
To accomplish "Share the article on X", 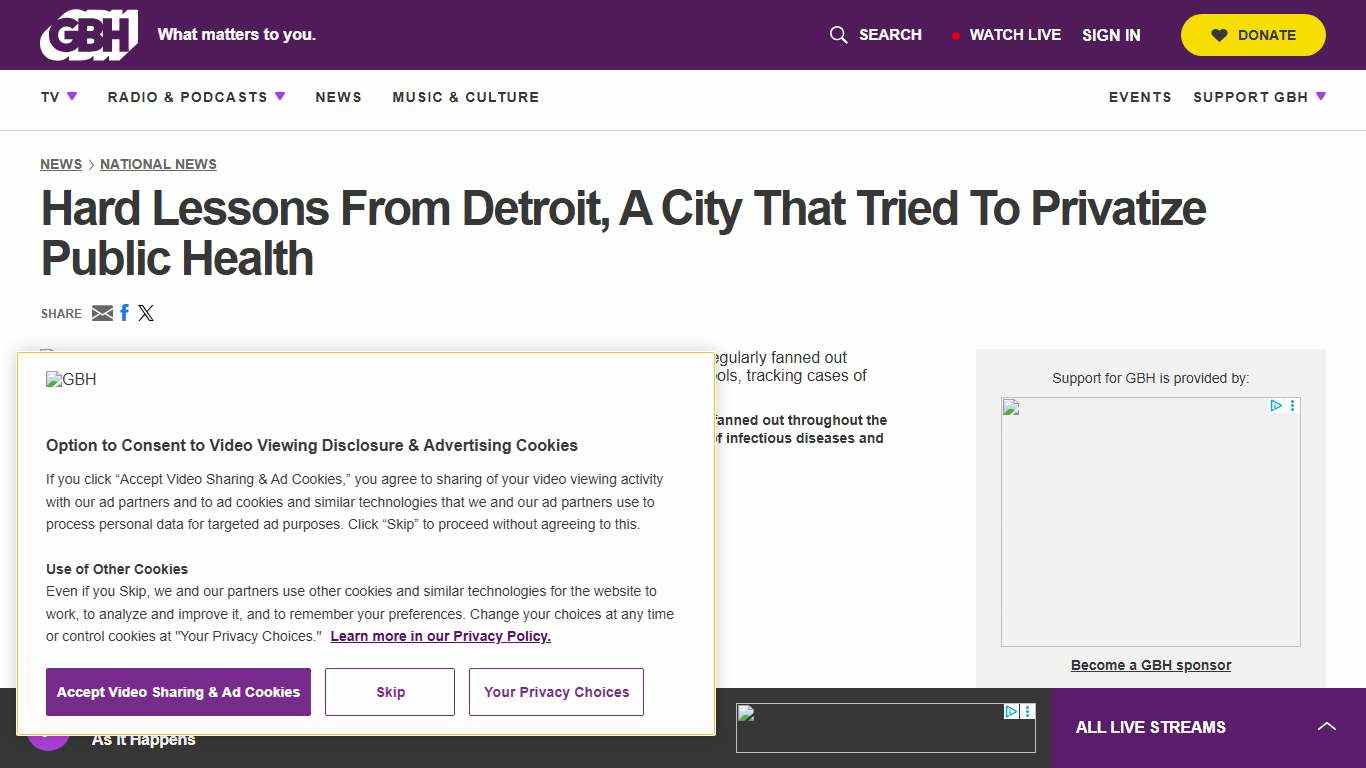I will pos(146,312).
